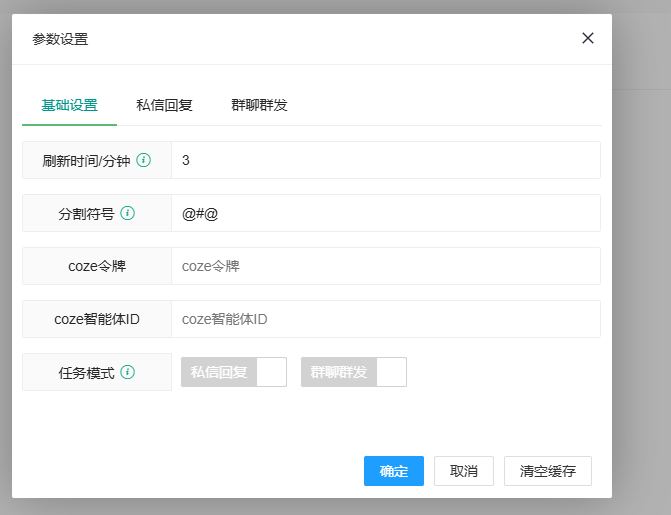This screenshot has height=515, width=671.
Task: Focus the refresh time field showing 3
Action: (385, 160)
